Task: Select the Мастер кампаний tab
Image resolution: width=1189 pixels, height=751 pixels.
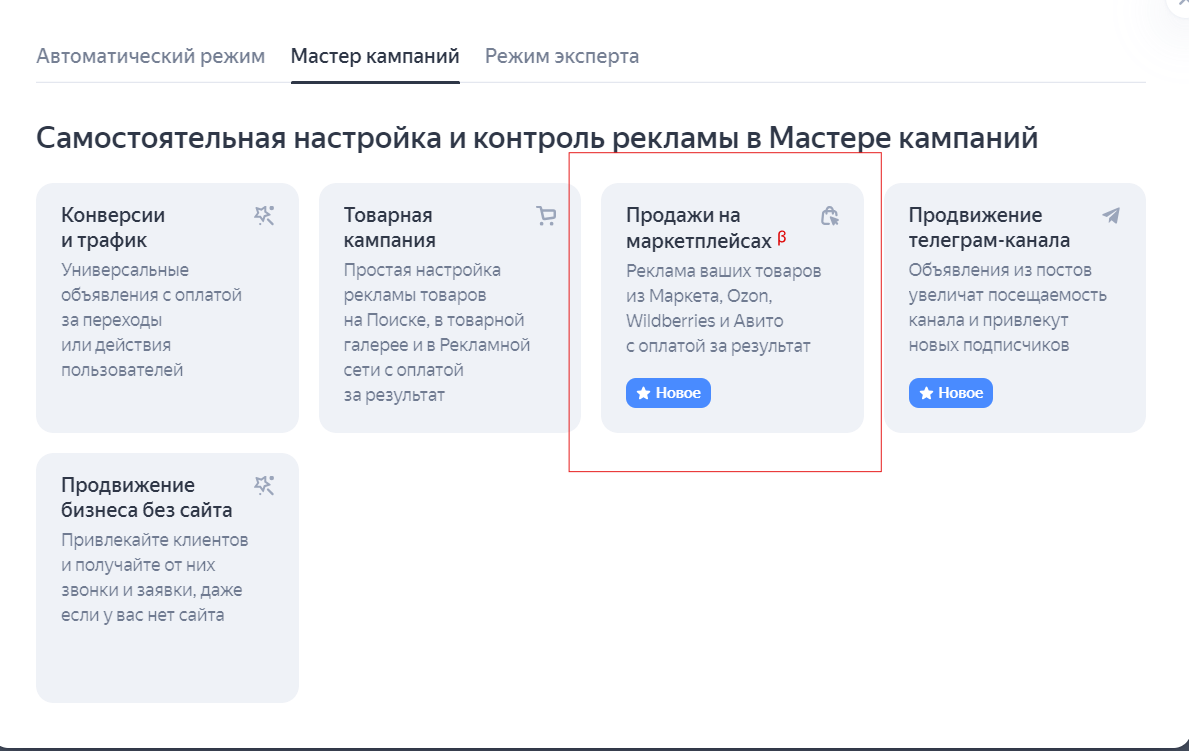Action: [x=375, y=56]
